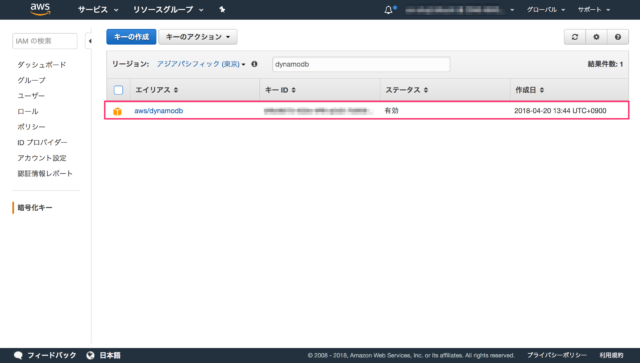Open the キーのアクション dropdown
The width and height of the screenshot is (640, 363).
coord(198,37)
